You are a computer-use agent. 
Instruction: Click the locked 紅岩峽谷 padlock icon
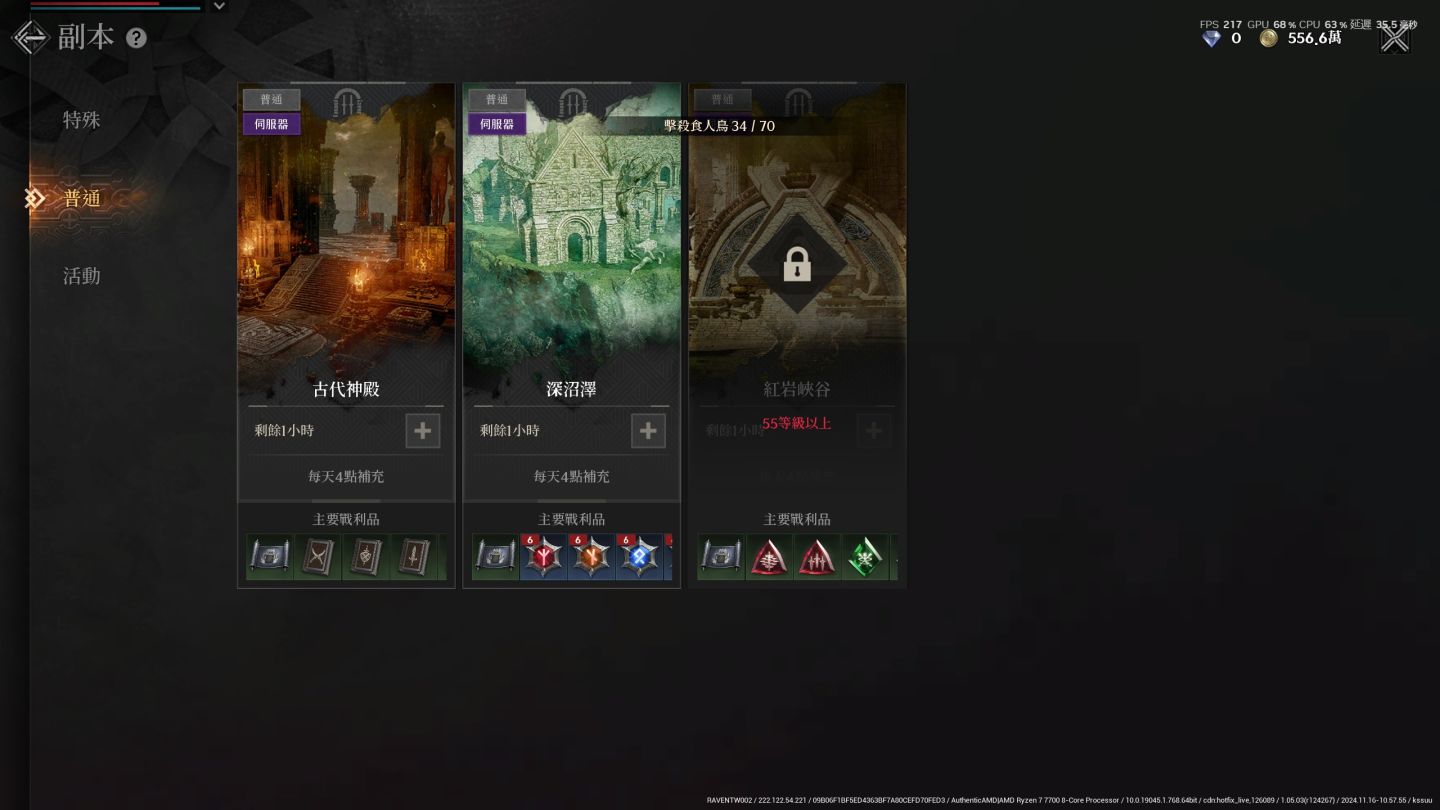[797, 265]
